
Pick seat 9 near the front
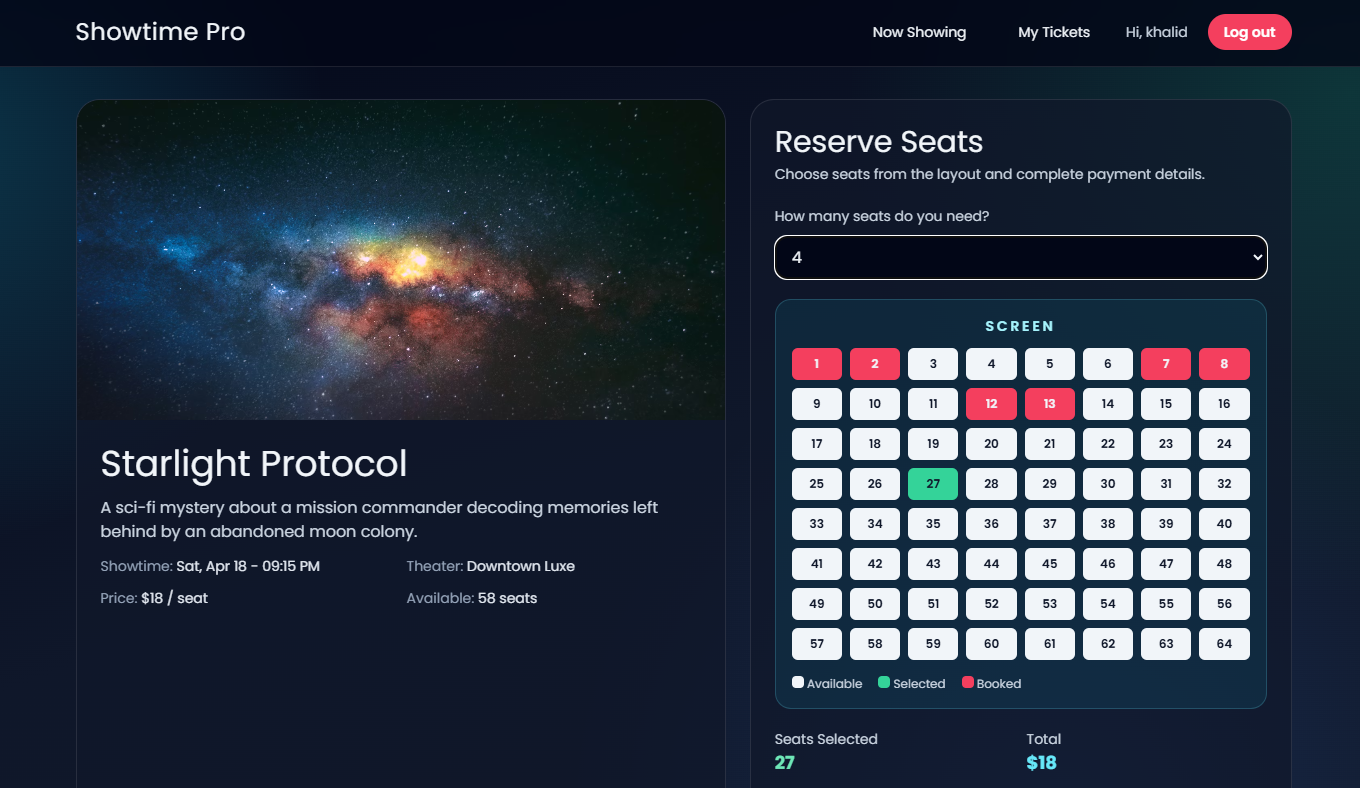pos(816,403)
